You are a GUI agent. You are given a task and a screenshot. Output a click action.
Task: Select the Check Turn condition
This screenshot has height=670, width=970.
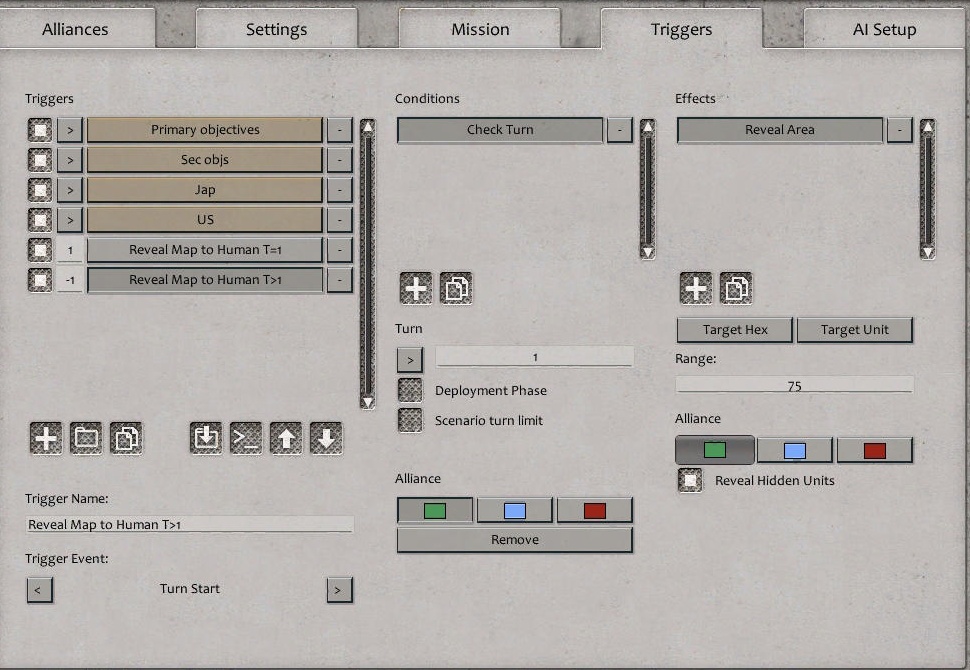500,130
